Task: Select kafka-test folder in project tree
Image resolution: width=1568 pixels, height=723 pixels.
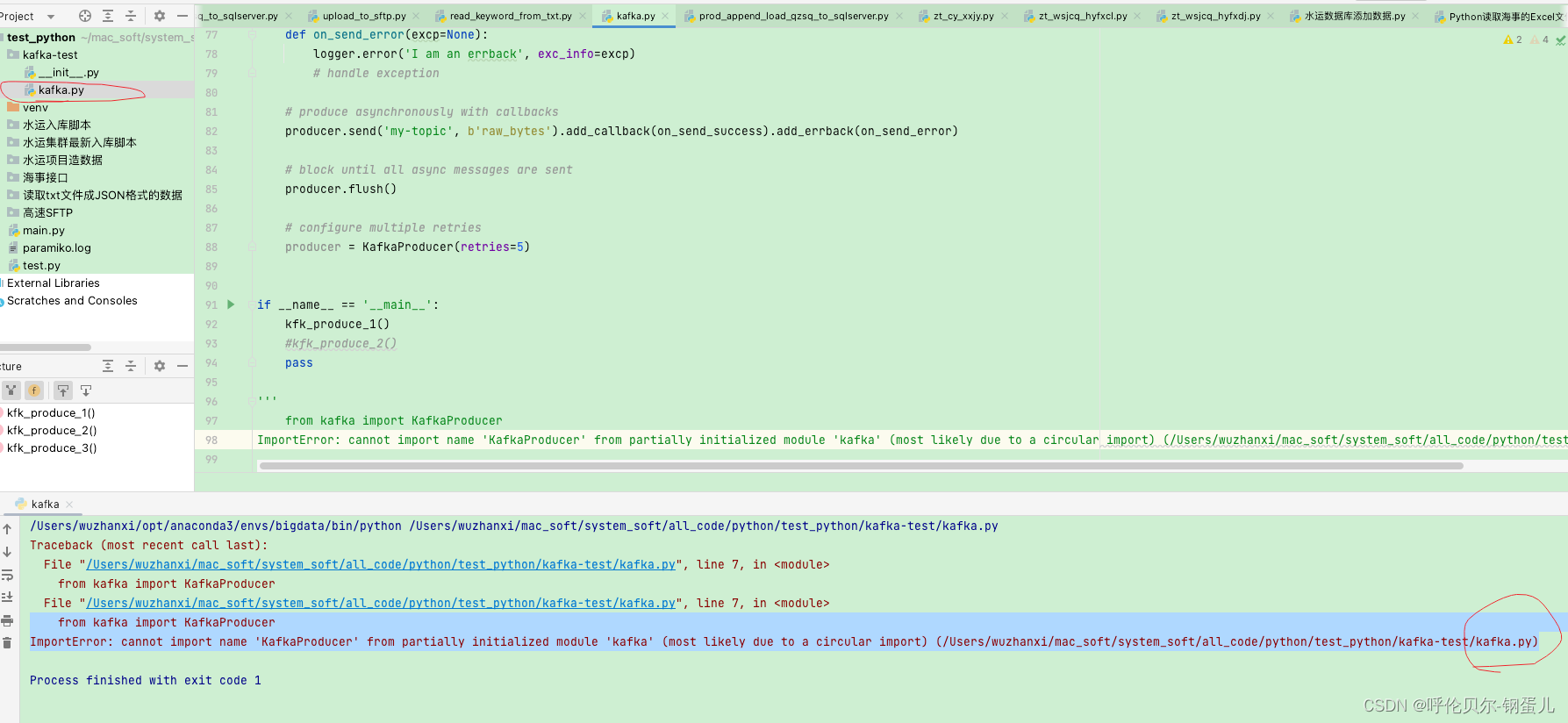Action: [50, 54]
